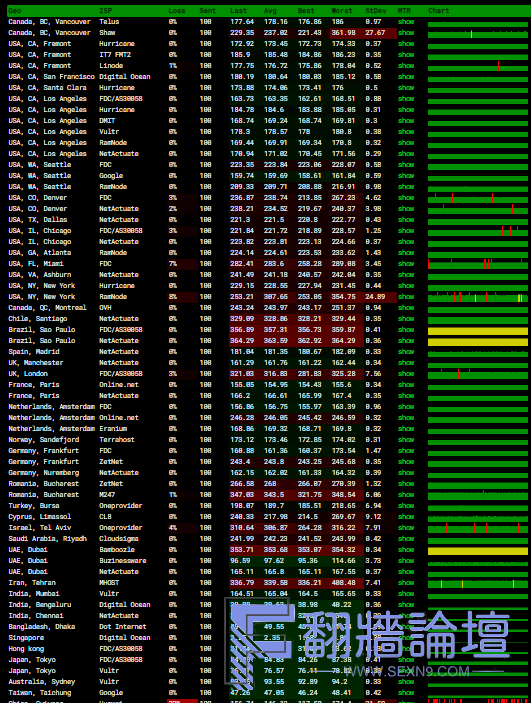Click the Avg column header
This screenshot has width=531, height=703.
270,10
